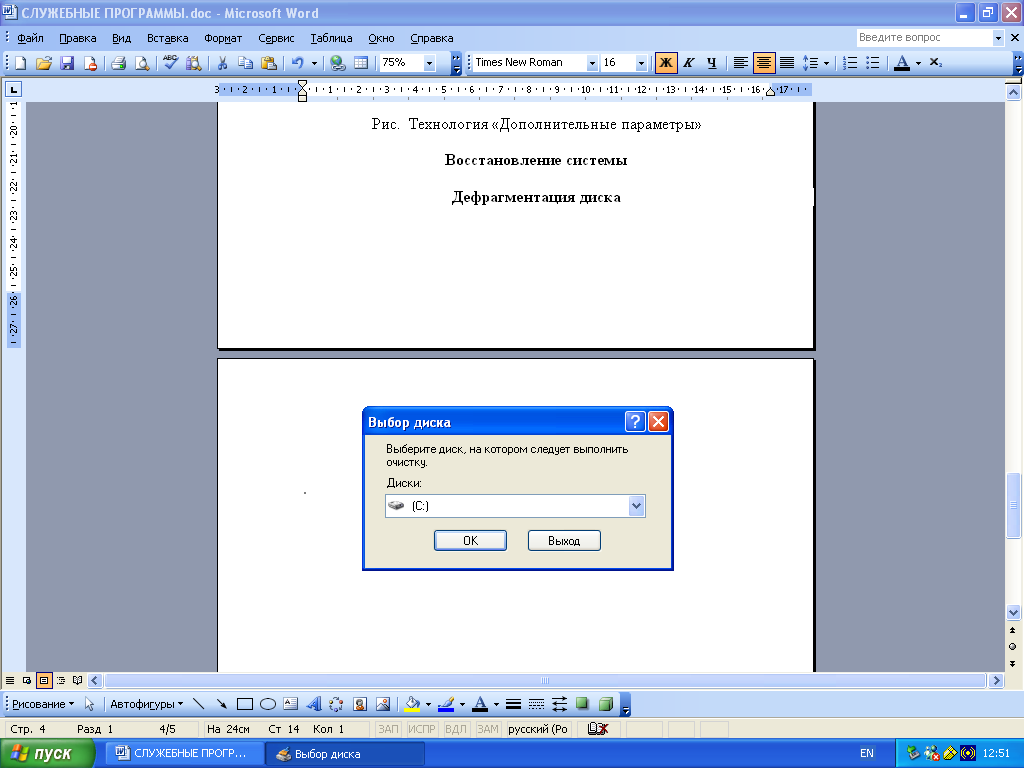Switch to Print Layout view
Viewport: 1024px width, 768px height.
(44, 680)
